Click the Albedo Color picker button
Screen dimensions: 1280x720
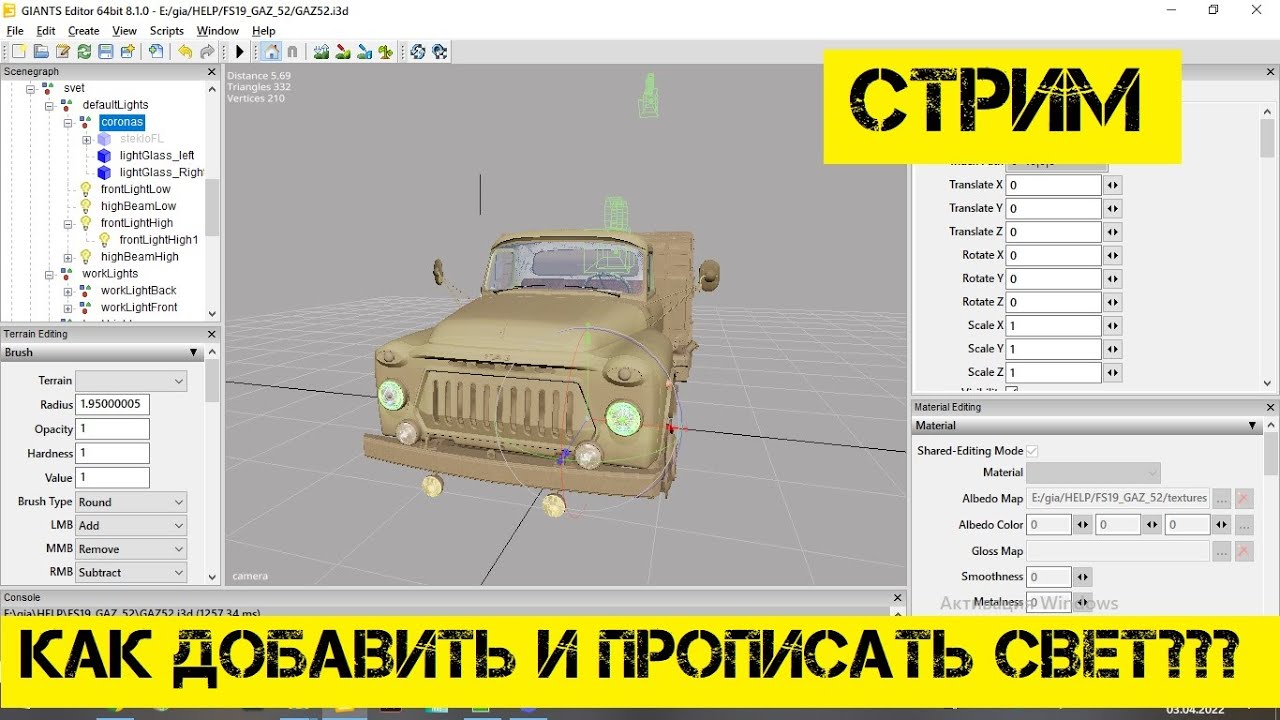pos(1244,525)
